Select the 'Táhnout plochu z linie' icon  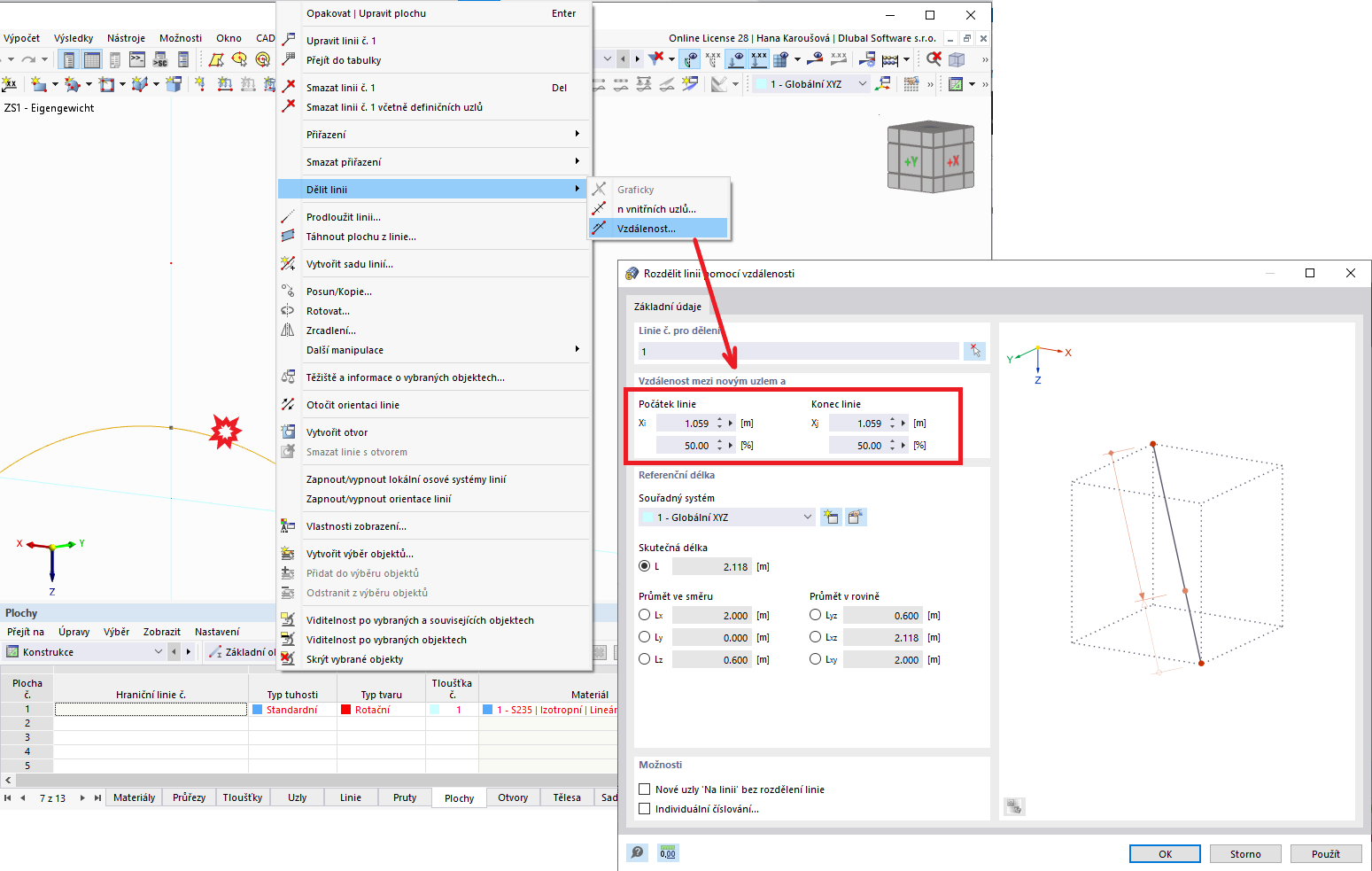click(x=289, y=236)
